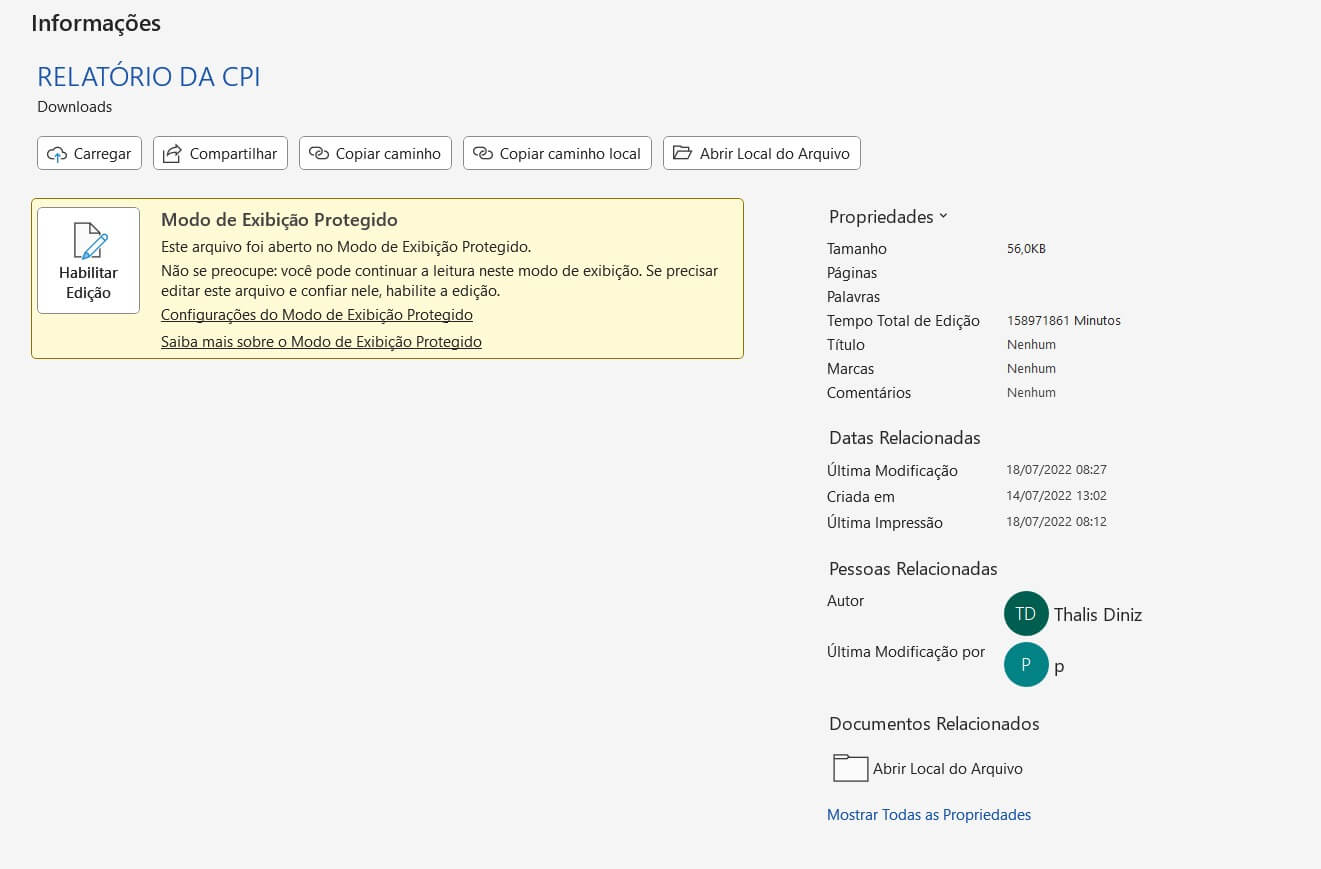Click the chain icon in Copiar caminho
This screenshot has height=869, width=1321.
click(319, 154)
